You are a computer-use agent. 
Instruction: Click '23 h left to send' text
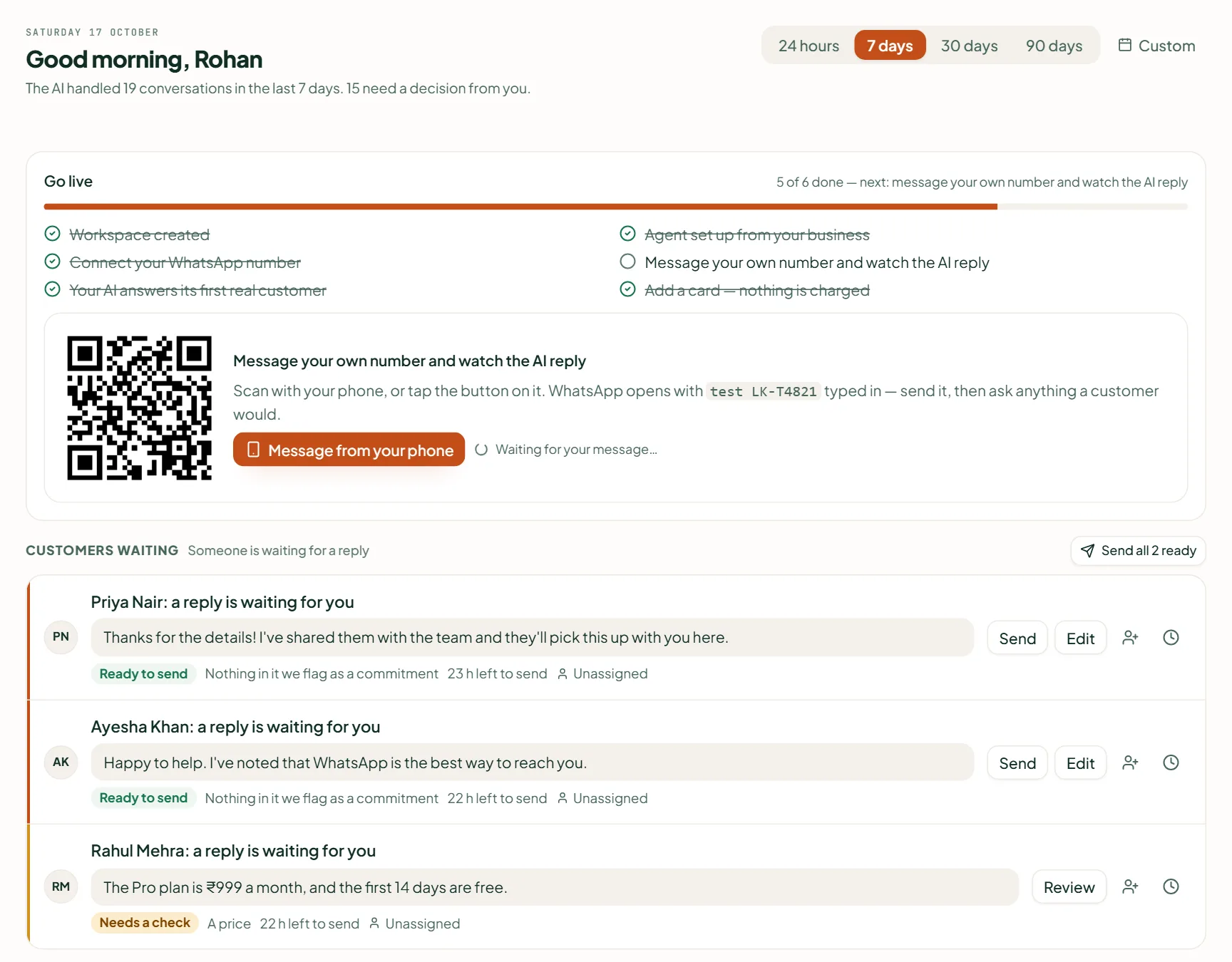(497, 673)
